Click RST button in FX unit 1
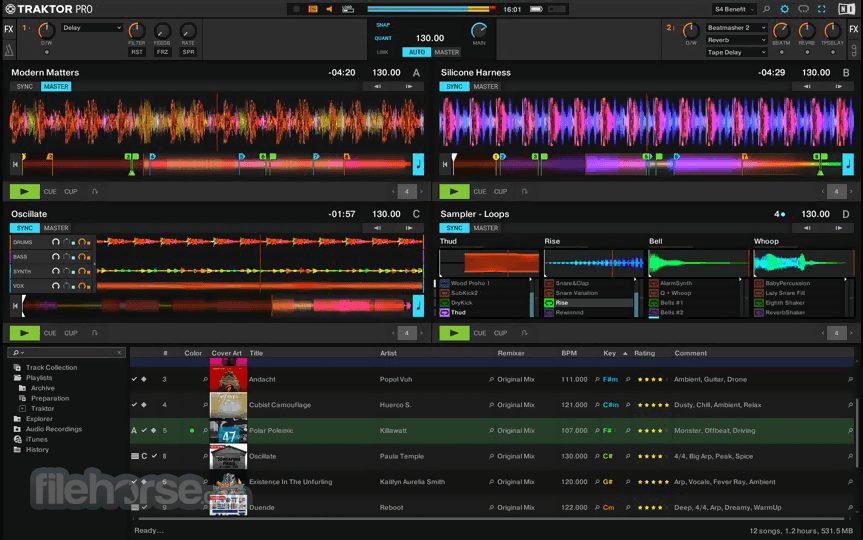The width and height of the screenshot is (863, 540). click(x=136, y=52)
